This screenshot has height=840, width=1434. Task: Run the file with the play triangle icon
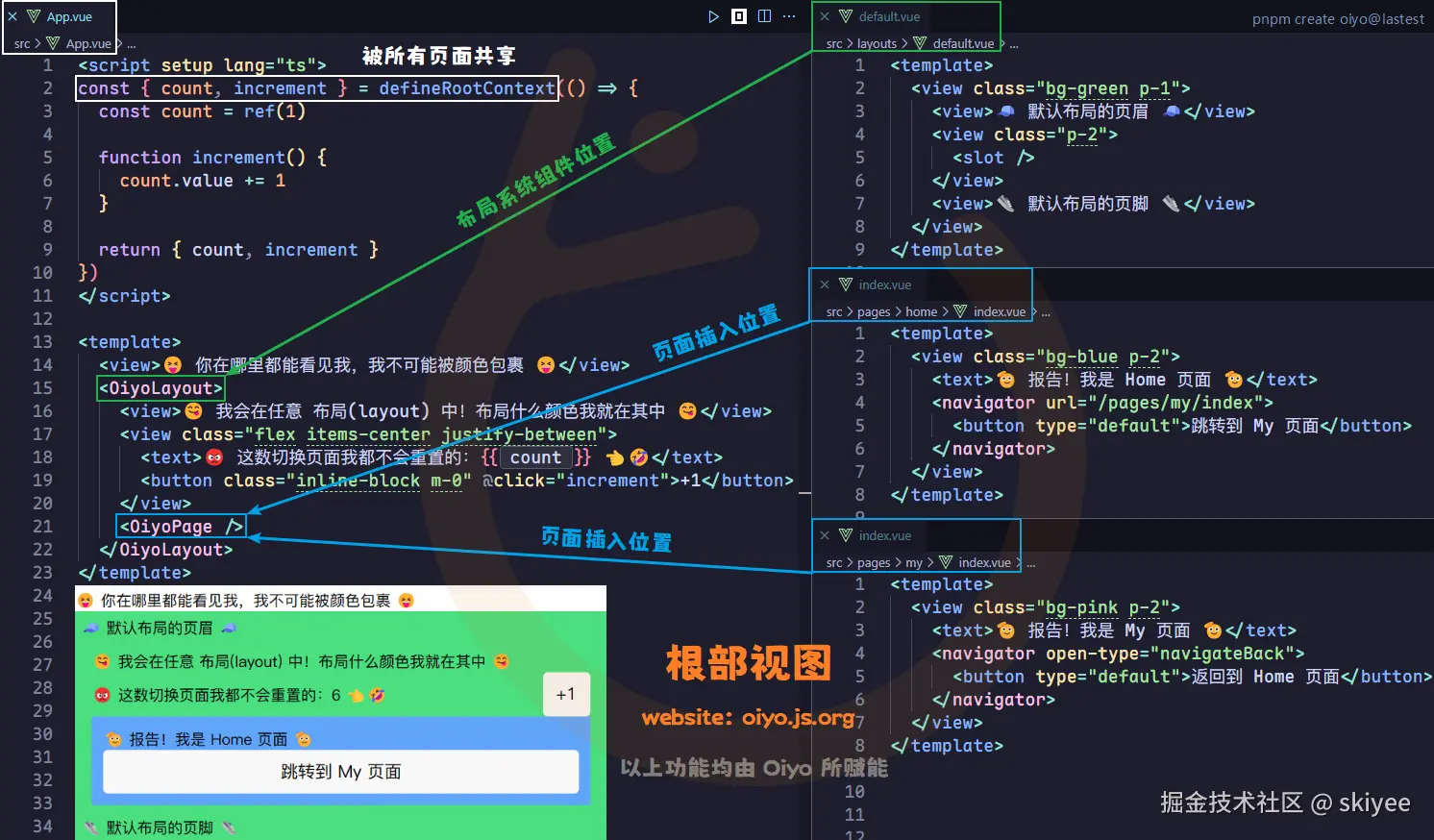(713, 16)
